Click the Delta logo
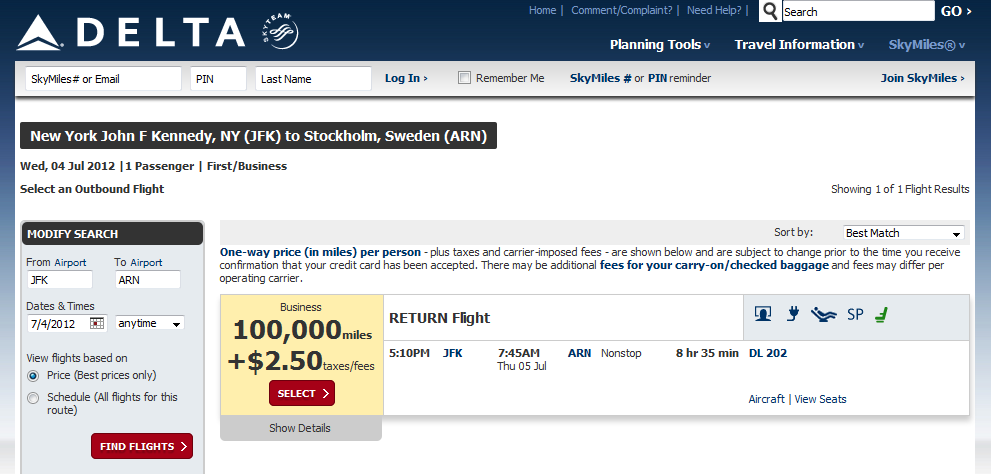This screenshot has height=474, width=991. 130,32
